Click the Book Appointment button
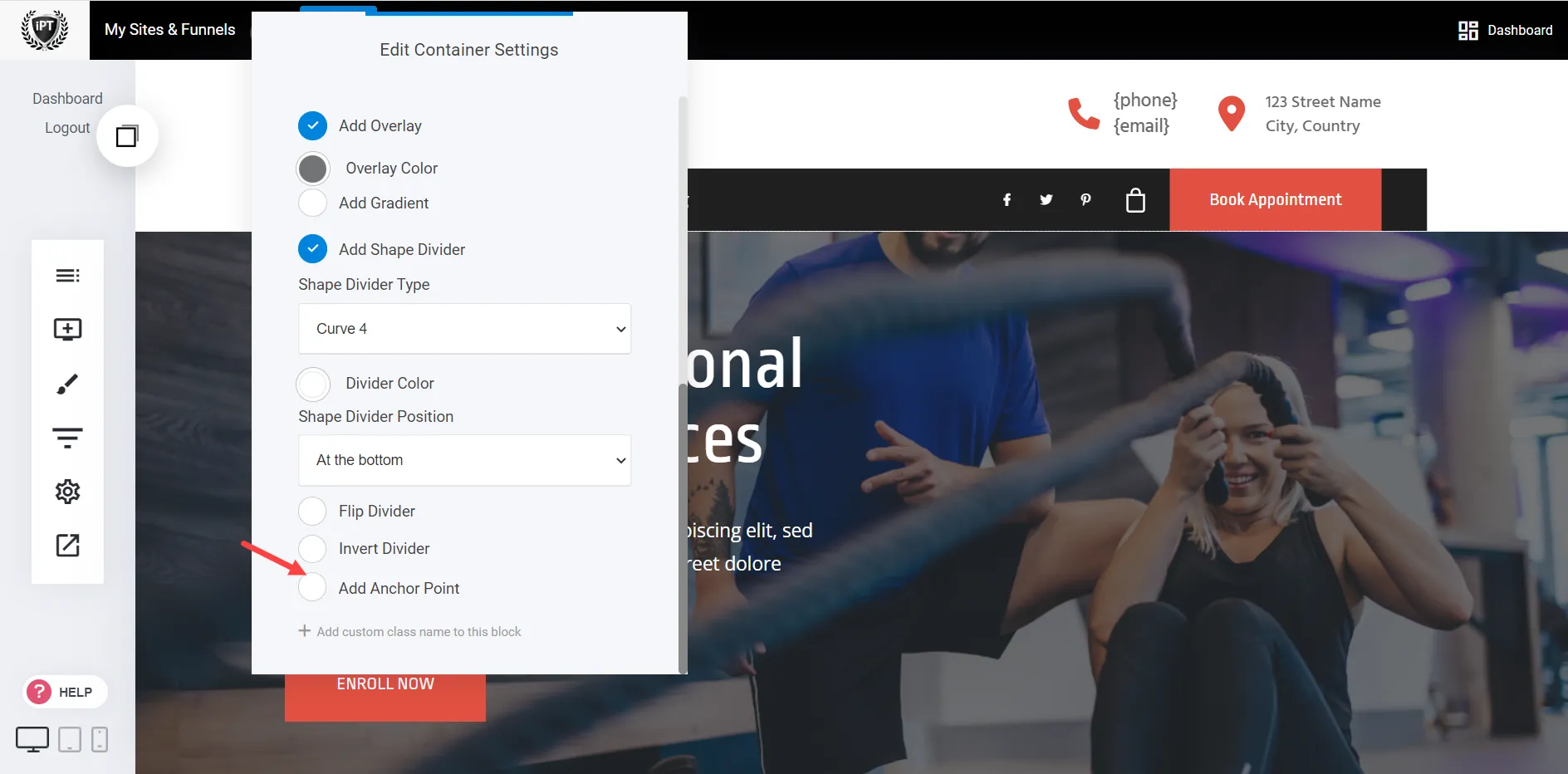 click(x=1275, y=199)
